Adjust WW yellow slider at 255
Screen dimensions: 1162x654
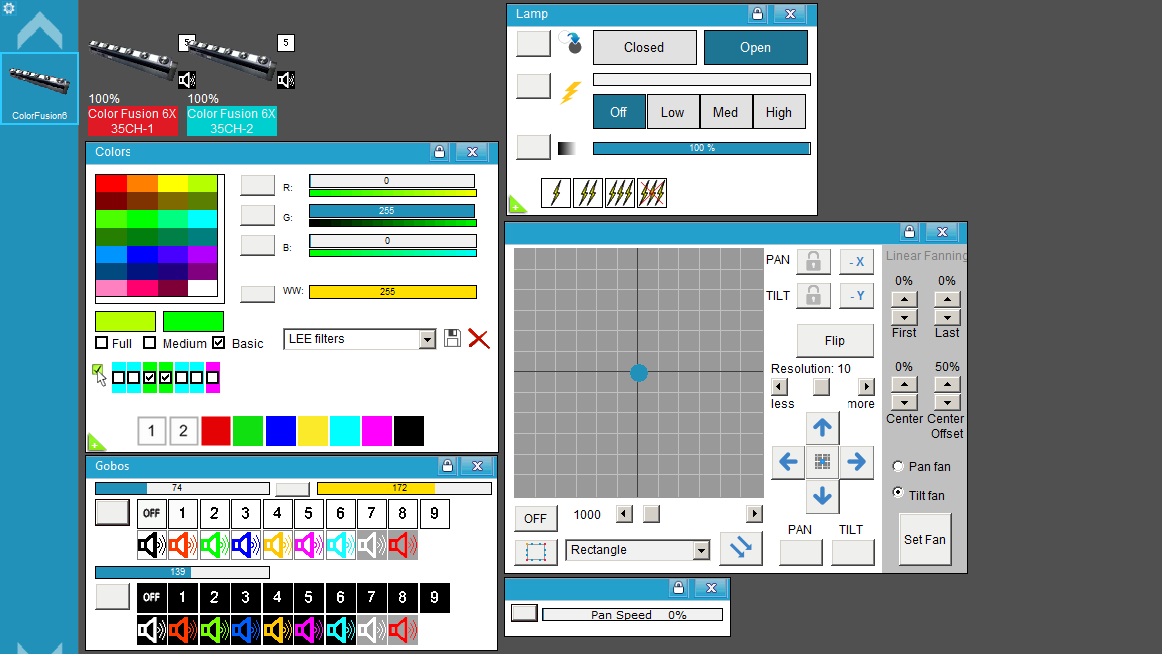click(x=392, y=292)
